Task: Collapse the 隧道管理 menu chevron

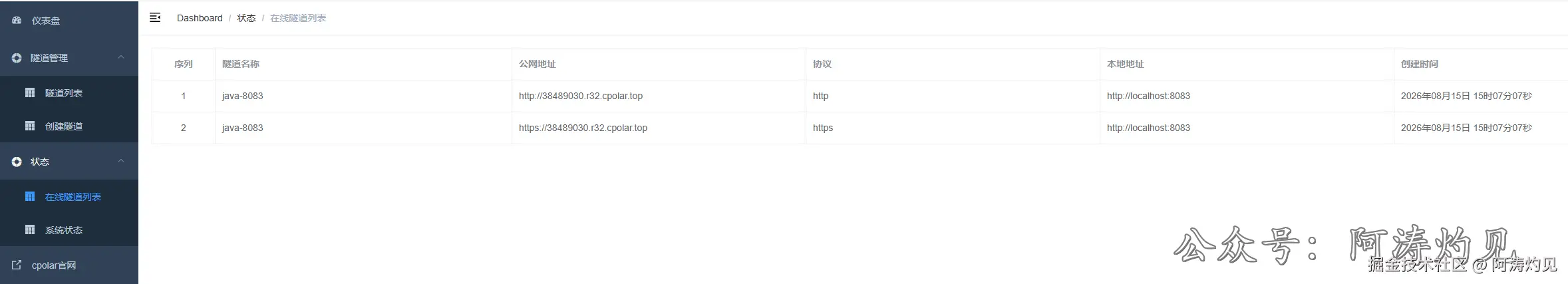Action: [x=121, y=57]
